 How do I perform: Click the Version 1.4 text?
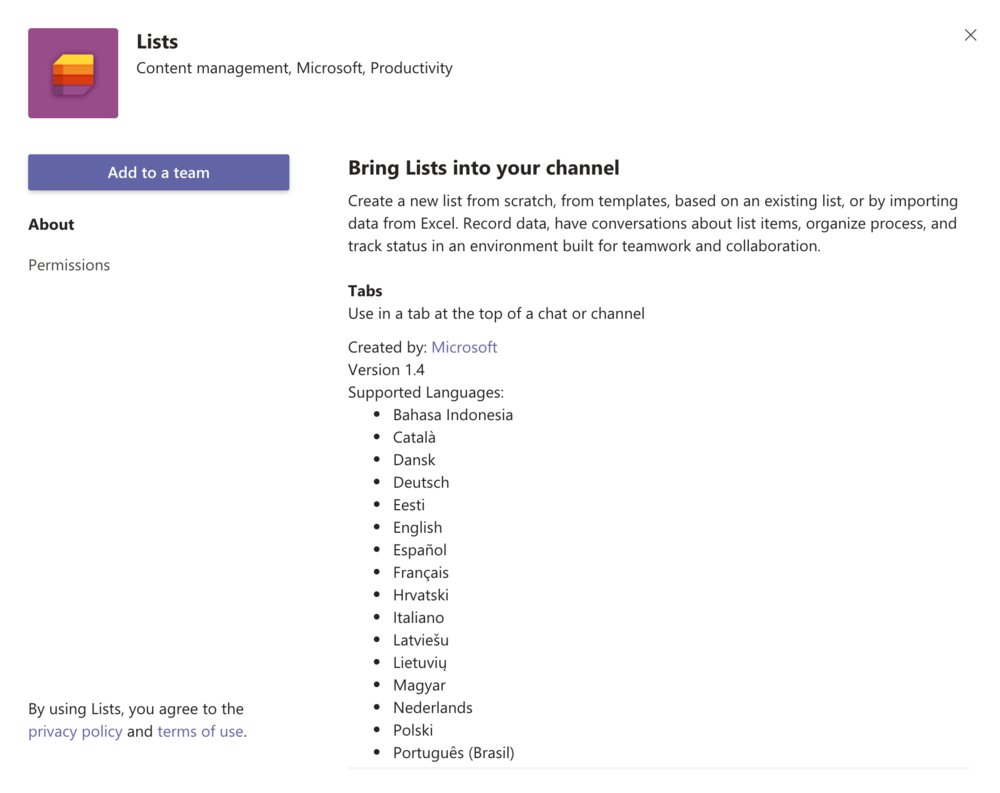[386, 369]
